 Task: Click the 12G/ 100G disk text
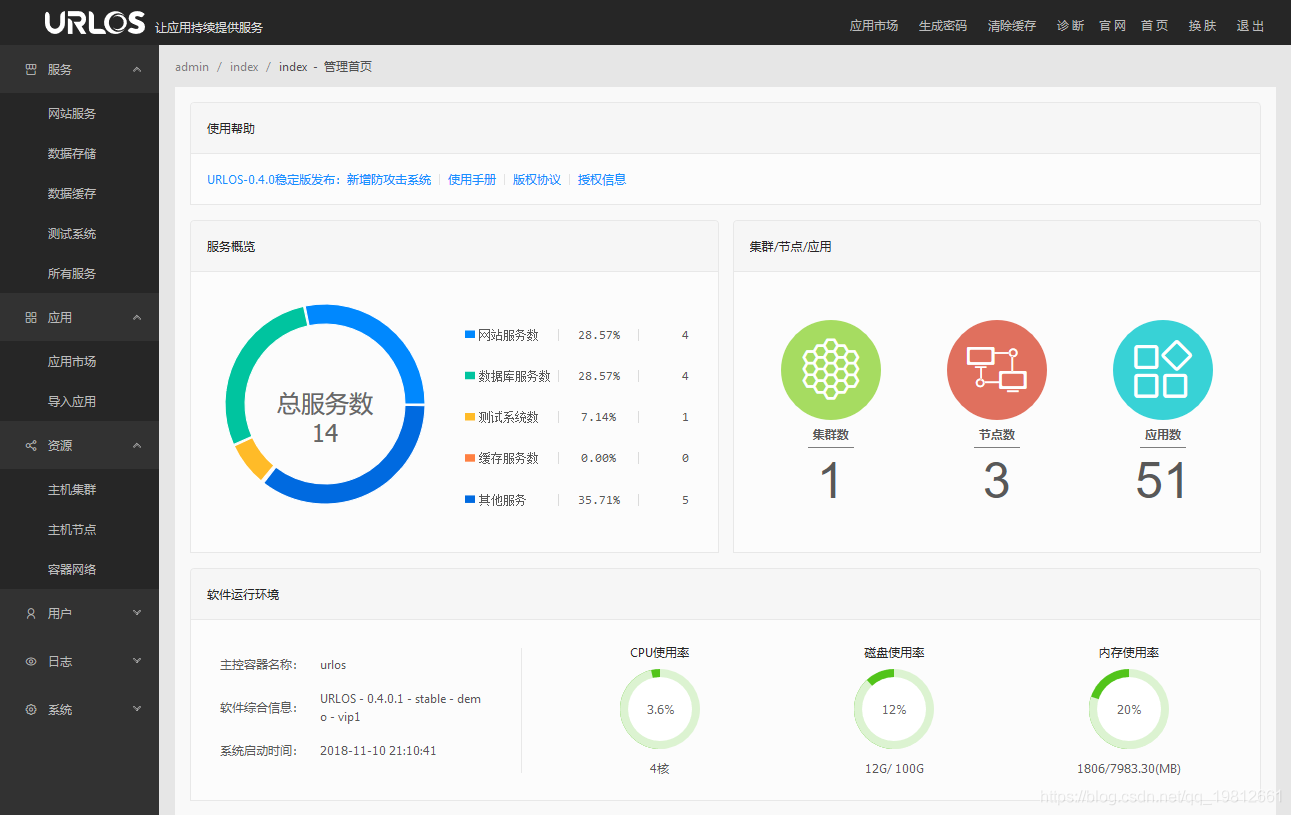(894, 769)
